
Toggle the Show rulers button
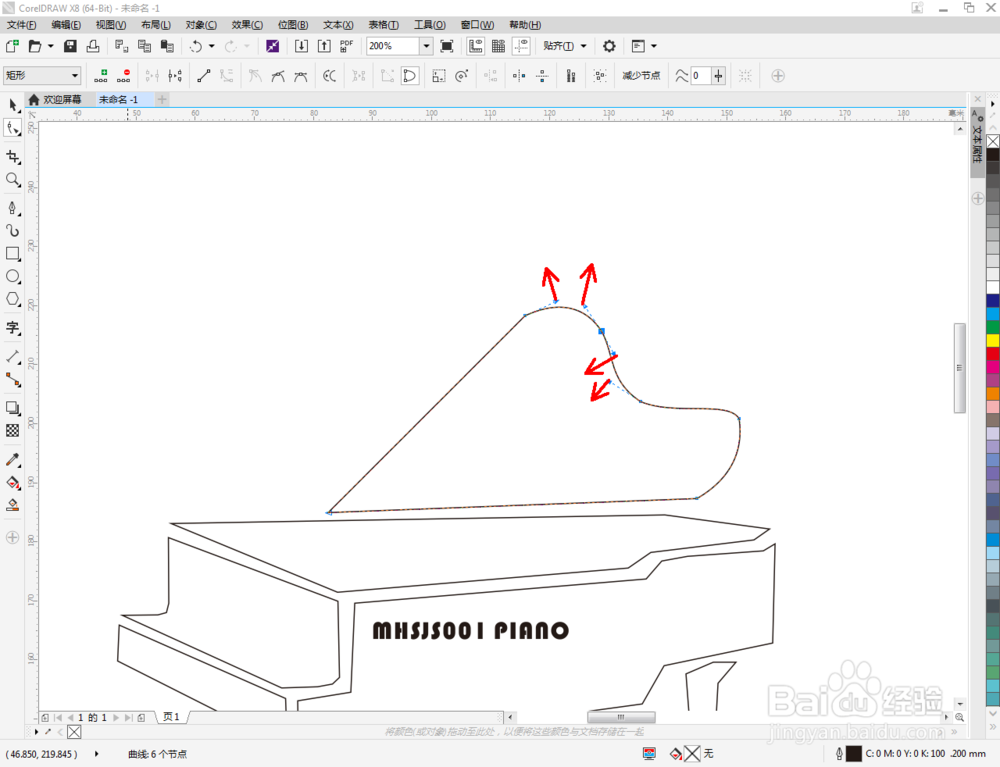click(x=476, y=46)
